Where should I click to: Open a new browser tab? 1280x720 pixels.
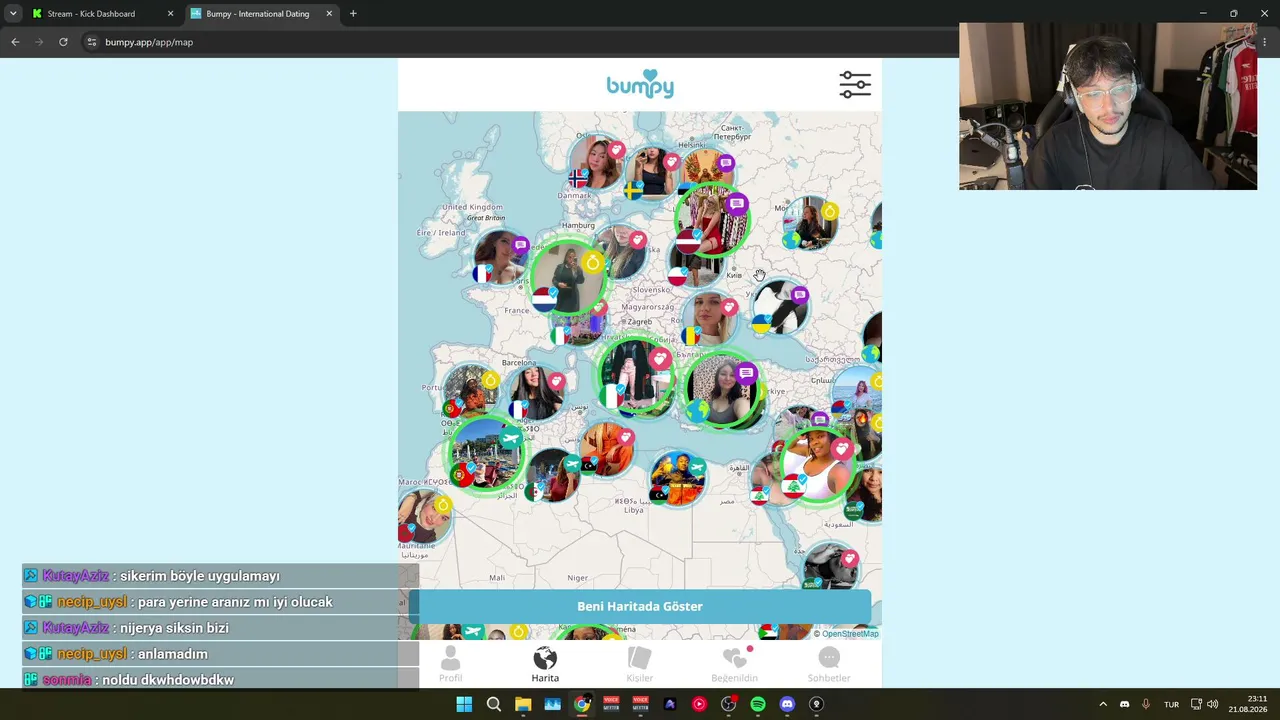coord(353,14)
